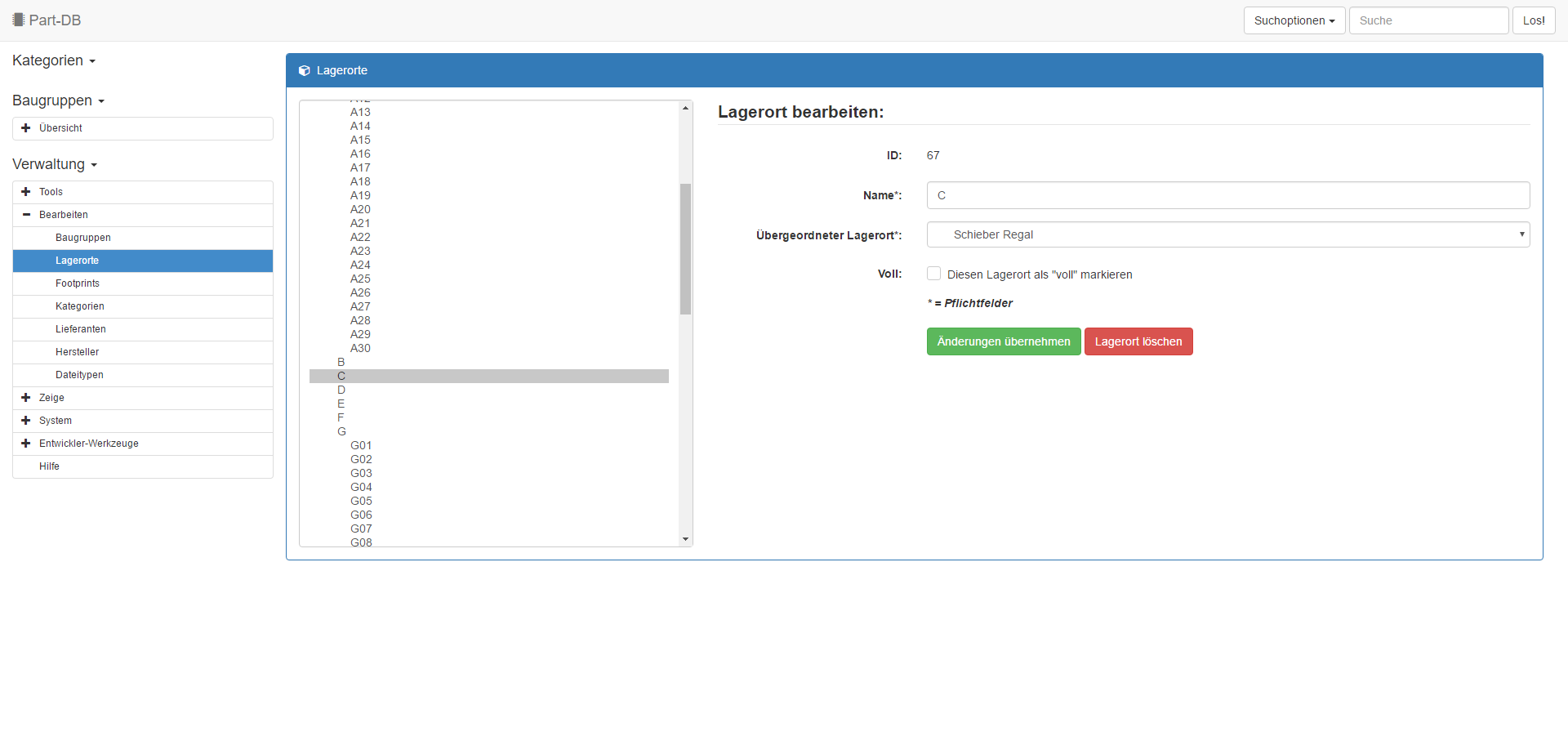
Task: Open Footprints in the sidebar
Action: (x=143, y=283)
